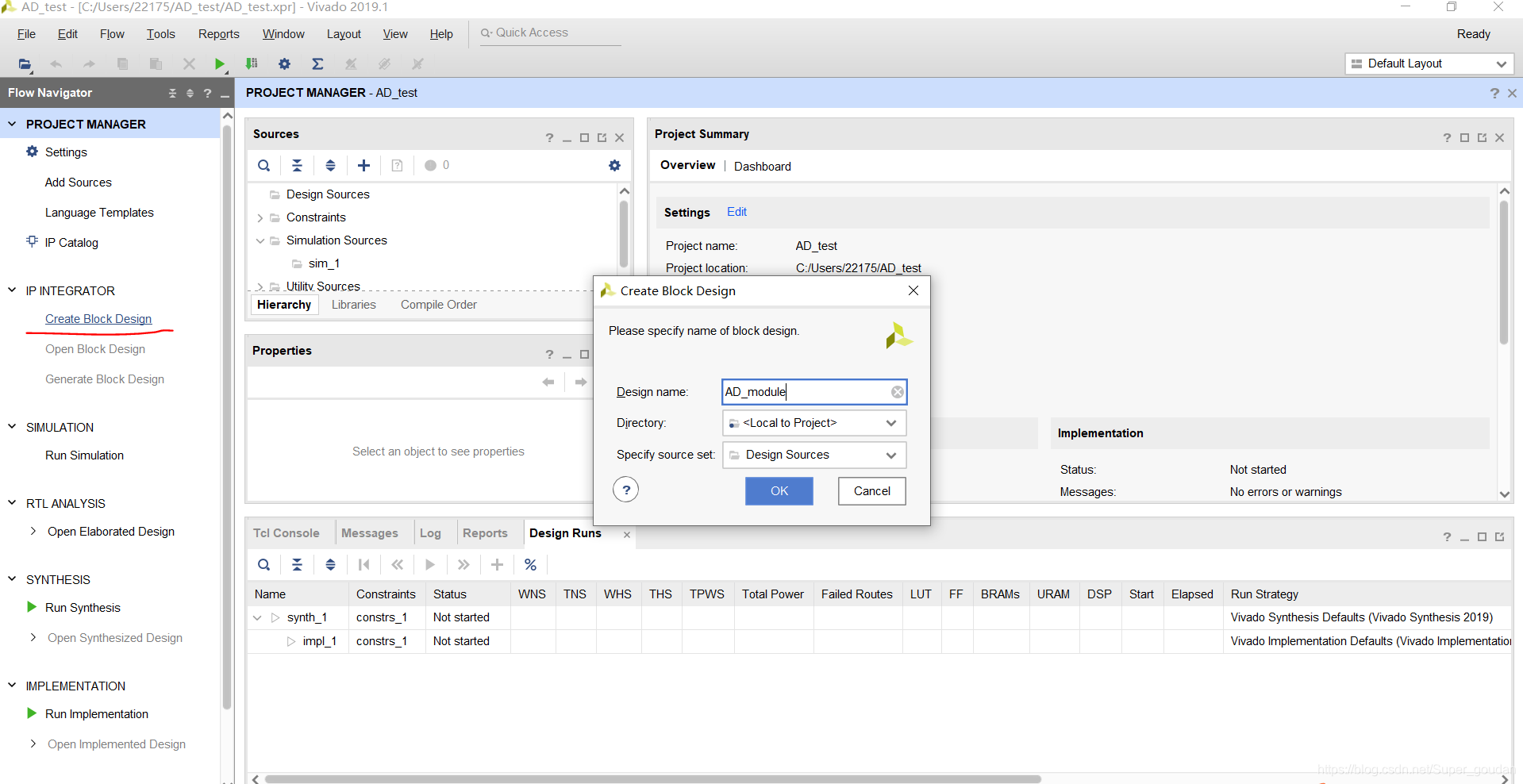Collapse synth_1 run row
The height and width of the screenshot is (784, 1523).
257,617
